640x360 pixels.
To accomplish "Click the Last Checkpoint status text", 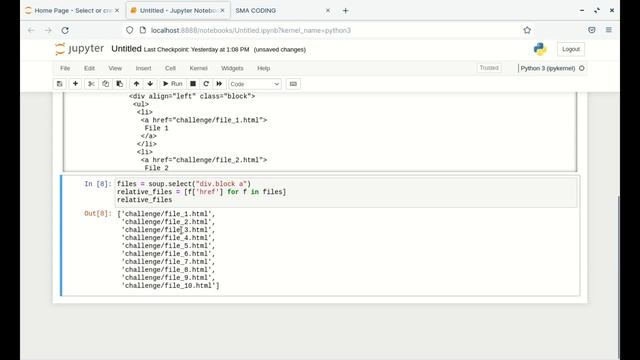I will (196, 49).
